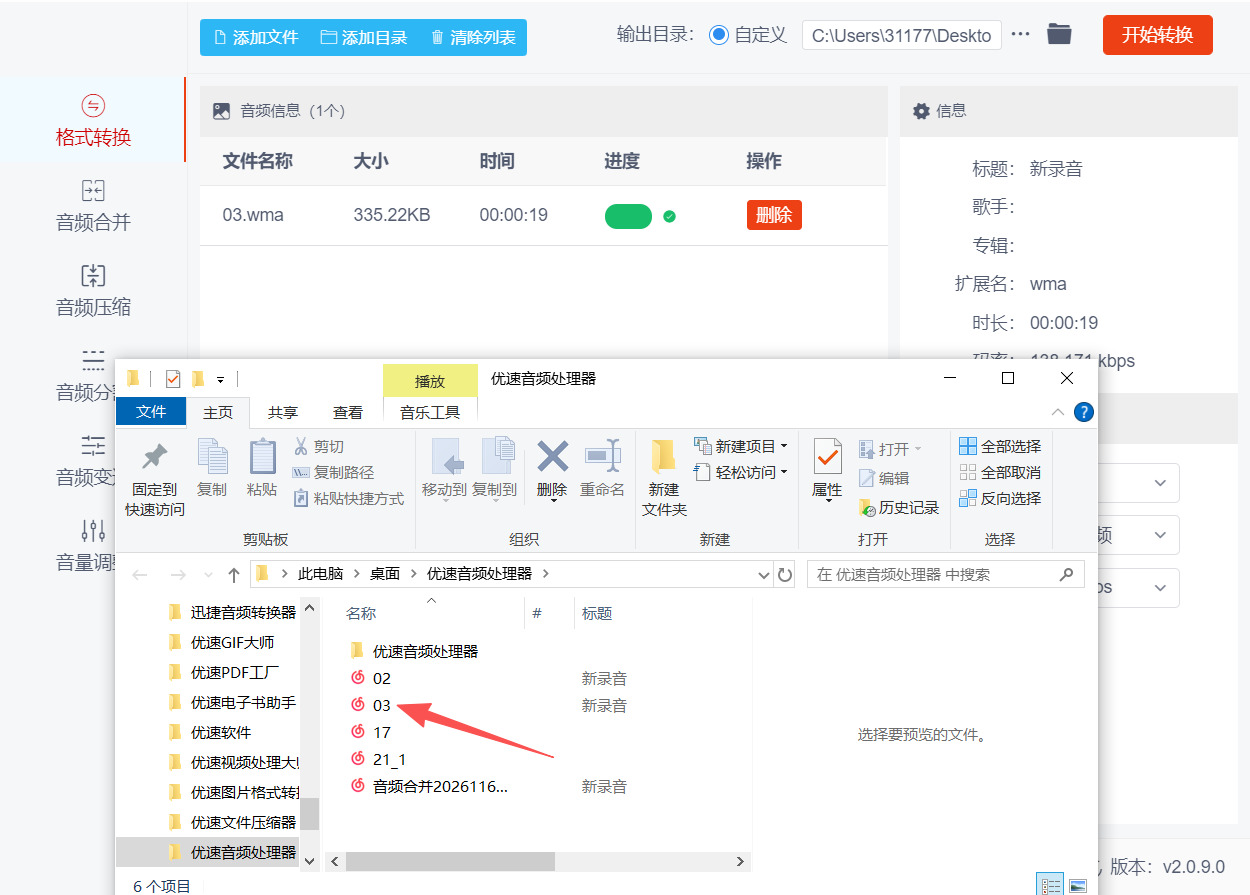Screen dimensions: 1250x895
Task: Click the output directory path field
Action: pos(900,35)
